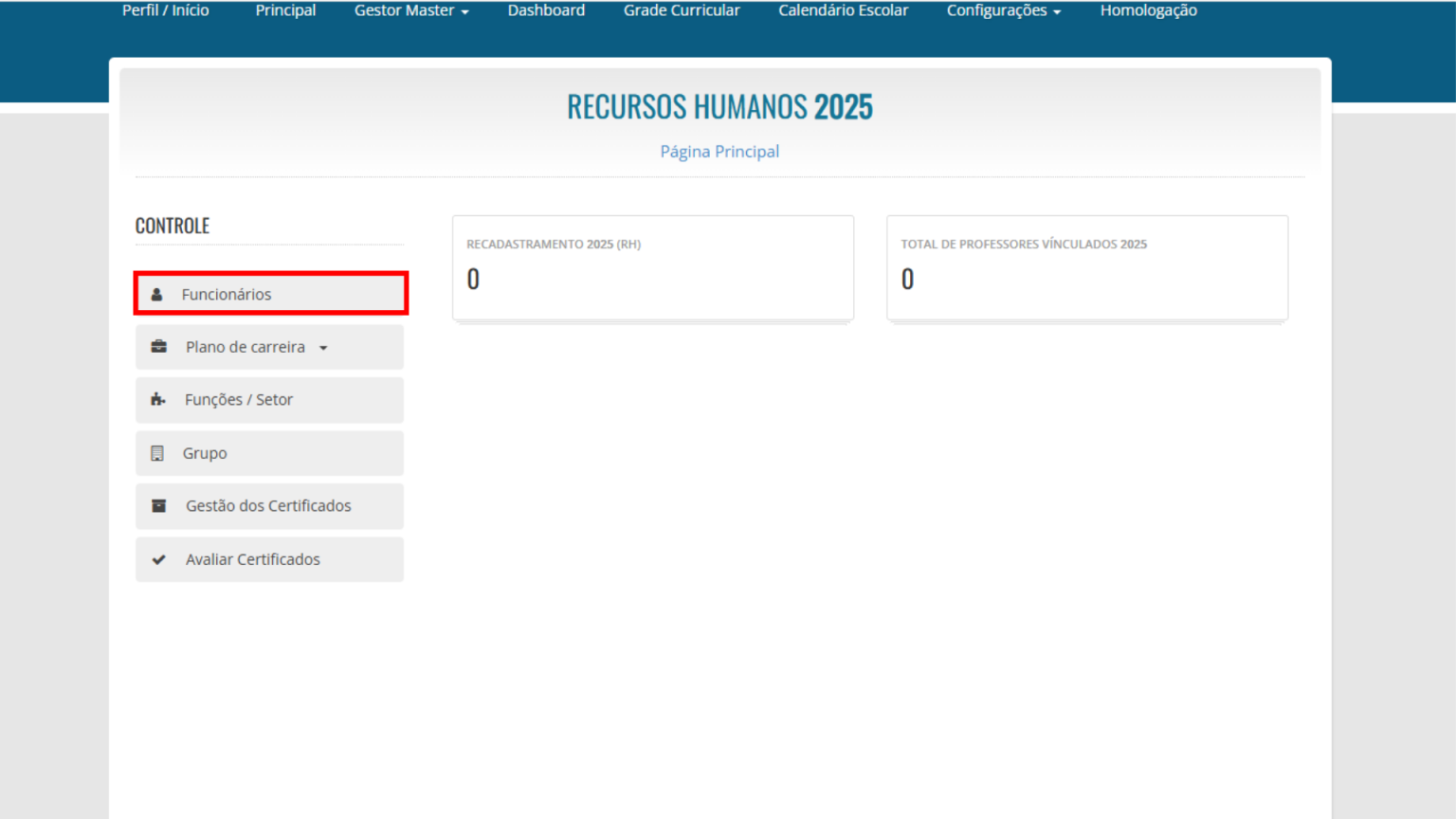Viewport: 1456px width, 819px height.
Task: Click the Página Principal link
Action: 719,151
